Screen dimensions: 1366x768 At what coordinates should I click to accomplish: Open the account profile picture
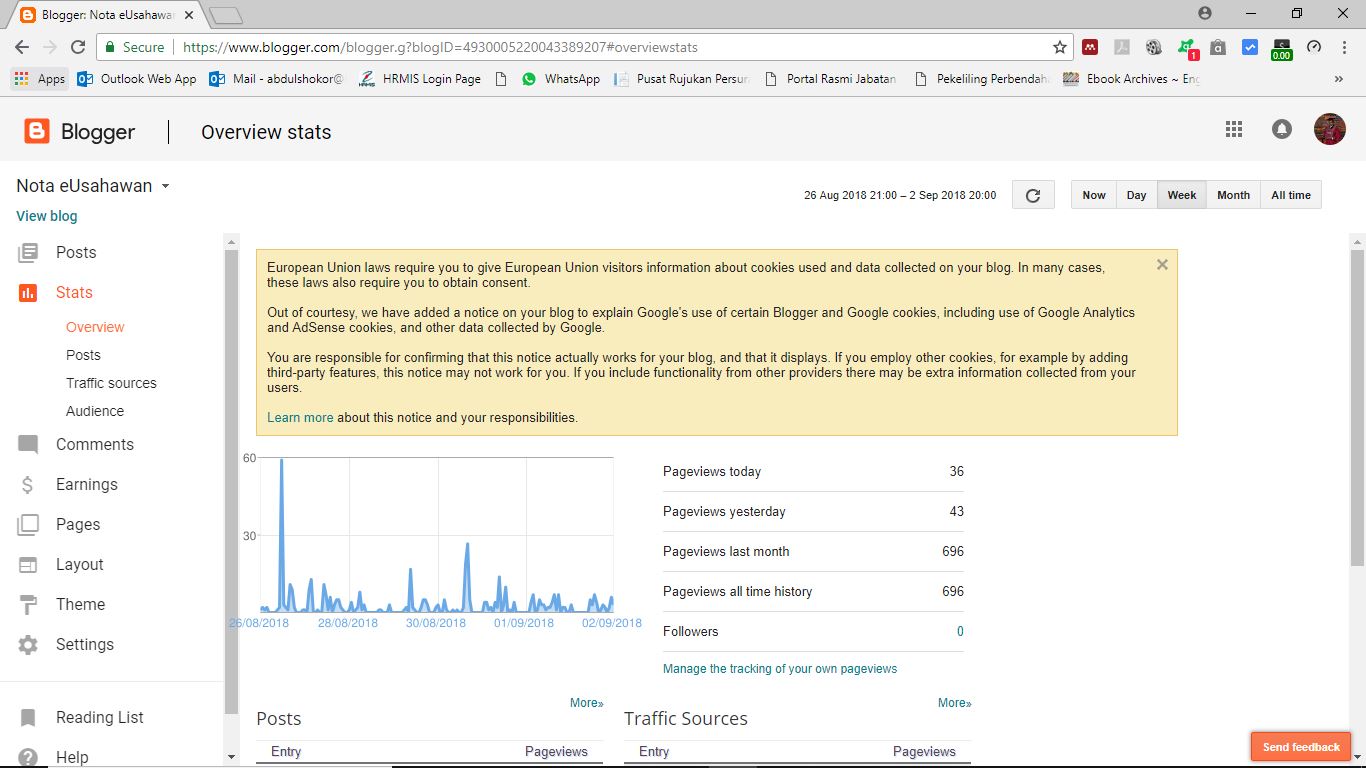1330,129
